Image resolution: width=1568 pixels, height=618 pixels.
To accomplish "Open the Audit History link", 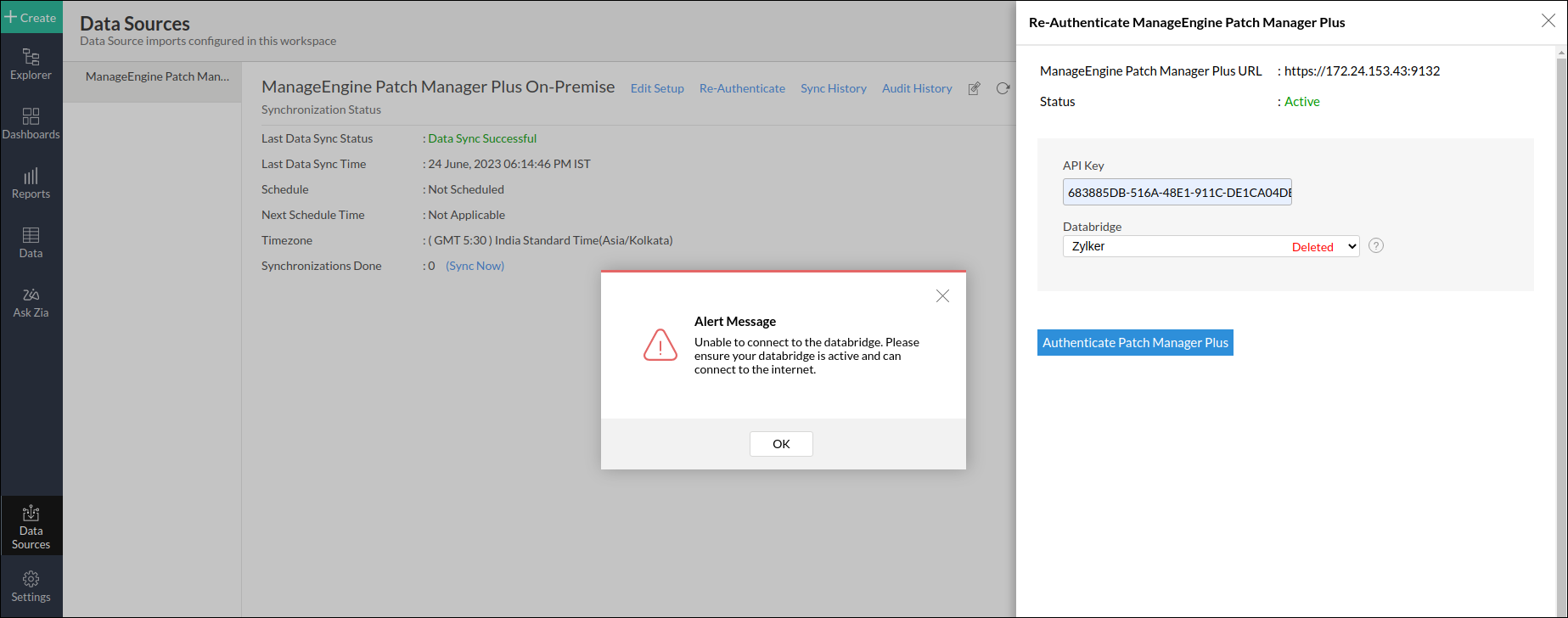I will 917,88.
